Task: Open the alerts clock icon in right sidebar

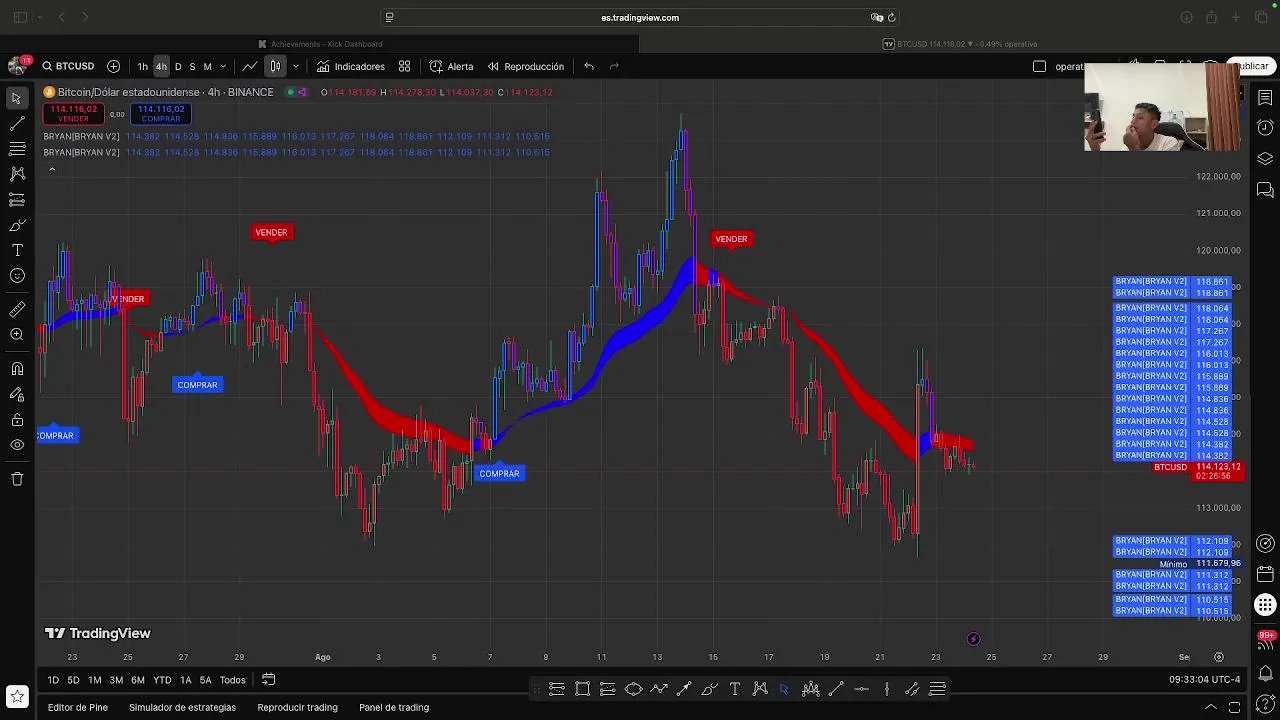Action: coord(1265,128)
